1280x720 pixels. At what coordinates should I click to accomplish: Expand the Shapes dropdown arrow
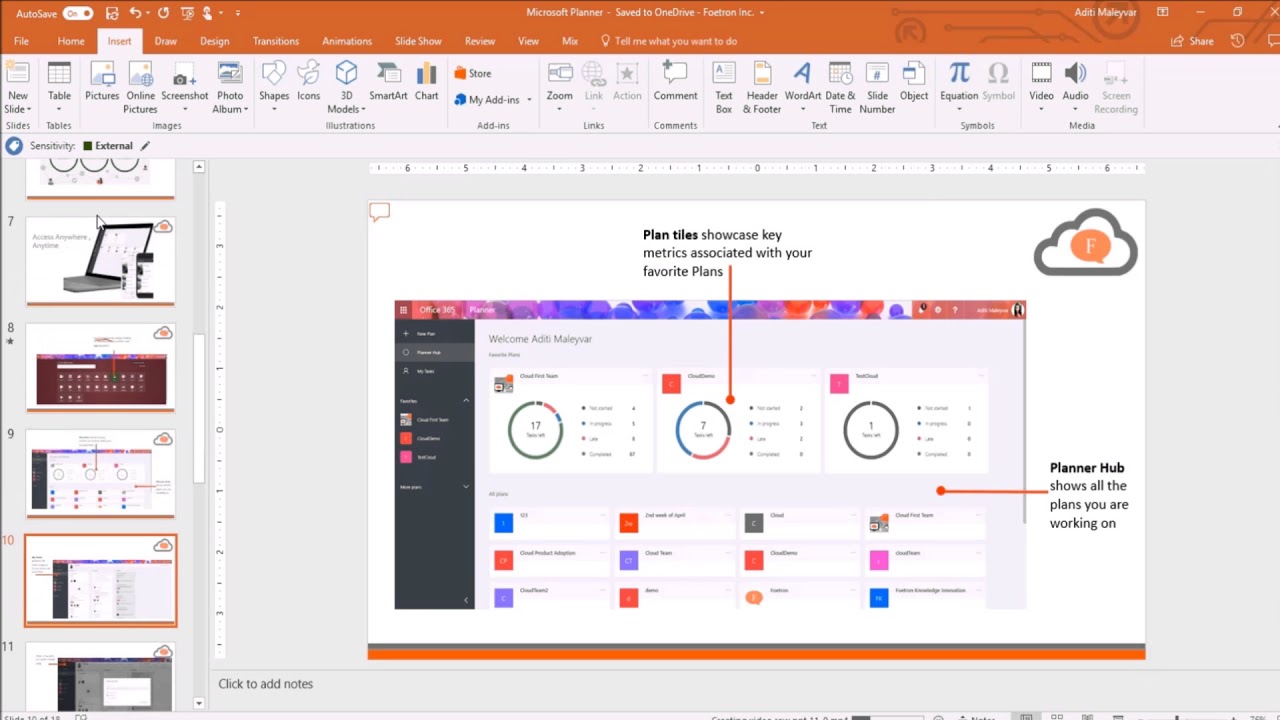click(x=274, y=109)
